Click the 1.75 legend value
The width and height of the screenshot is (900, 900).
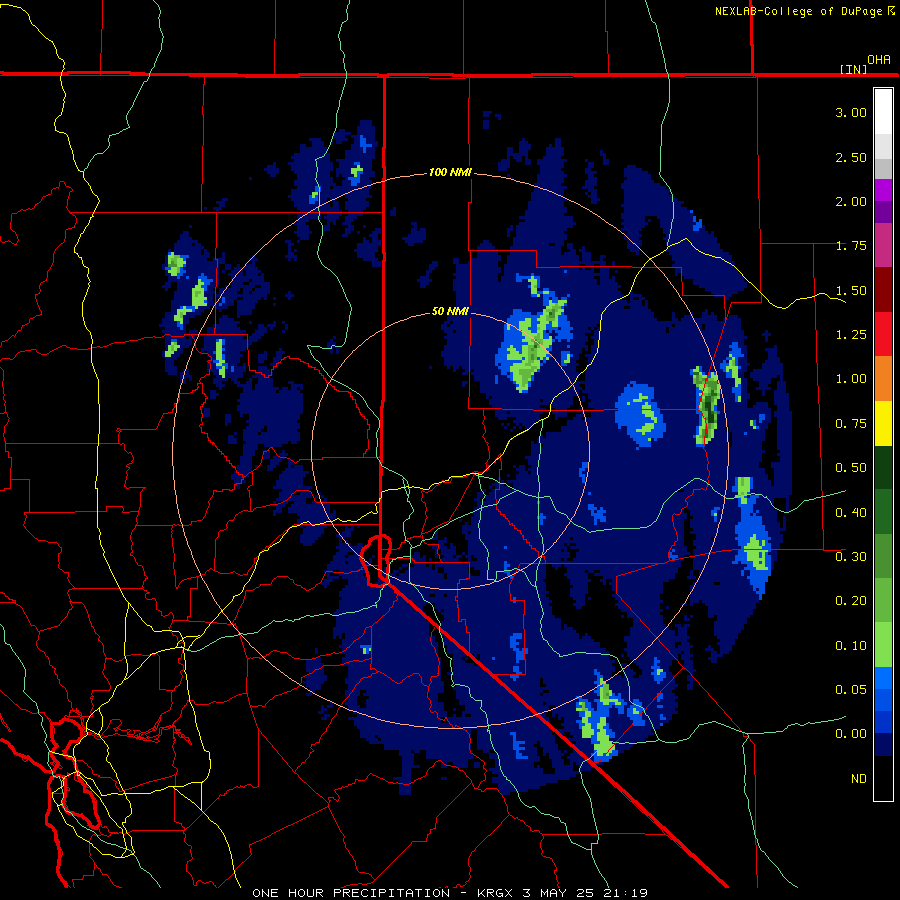coord(851,246)
